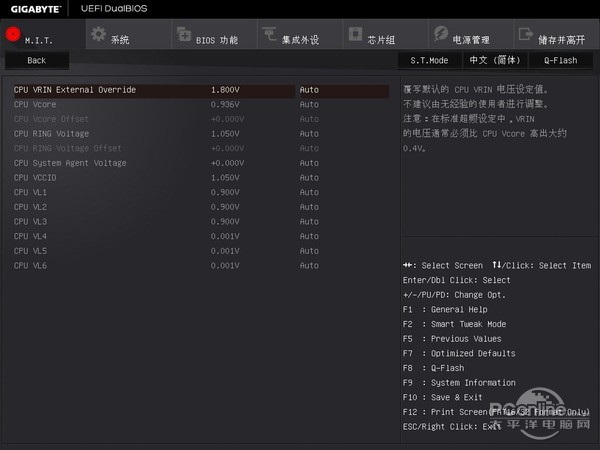Open the M.I.T. tab
The image size is (600, 450).
point(43,34)
